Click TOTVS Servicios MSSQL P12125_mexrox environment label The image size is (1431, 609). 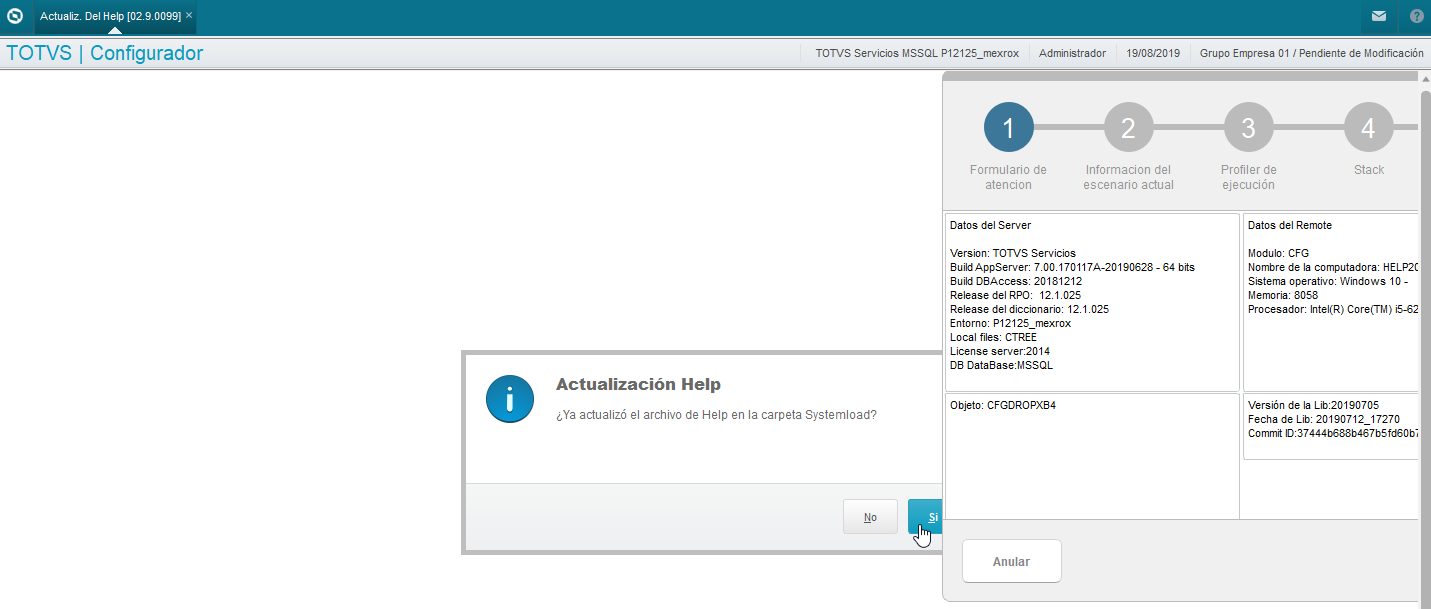point(917,53)
